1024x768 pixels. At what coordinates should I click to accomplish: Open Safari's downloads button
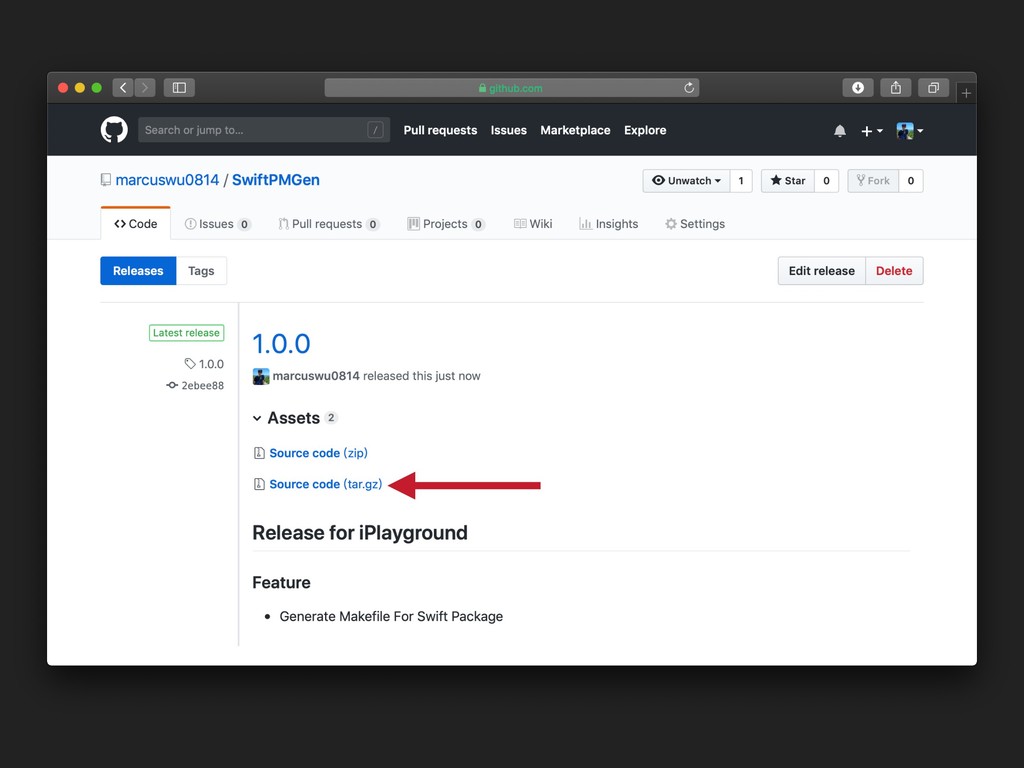pos(858,88)
